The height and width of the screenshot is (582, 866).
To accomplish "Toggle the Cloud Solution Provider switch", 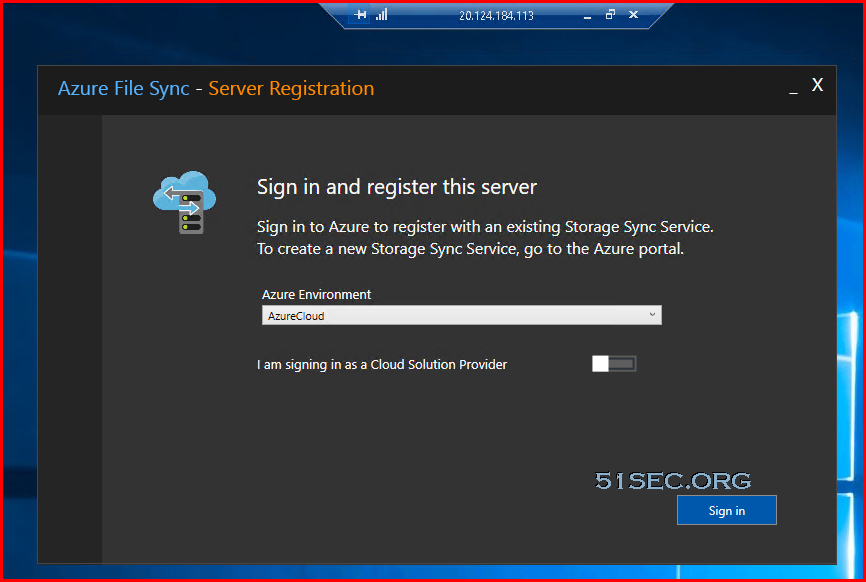I will pyautogui.click(x=614, y=363).
